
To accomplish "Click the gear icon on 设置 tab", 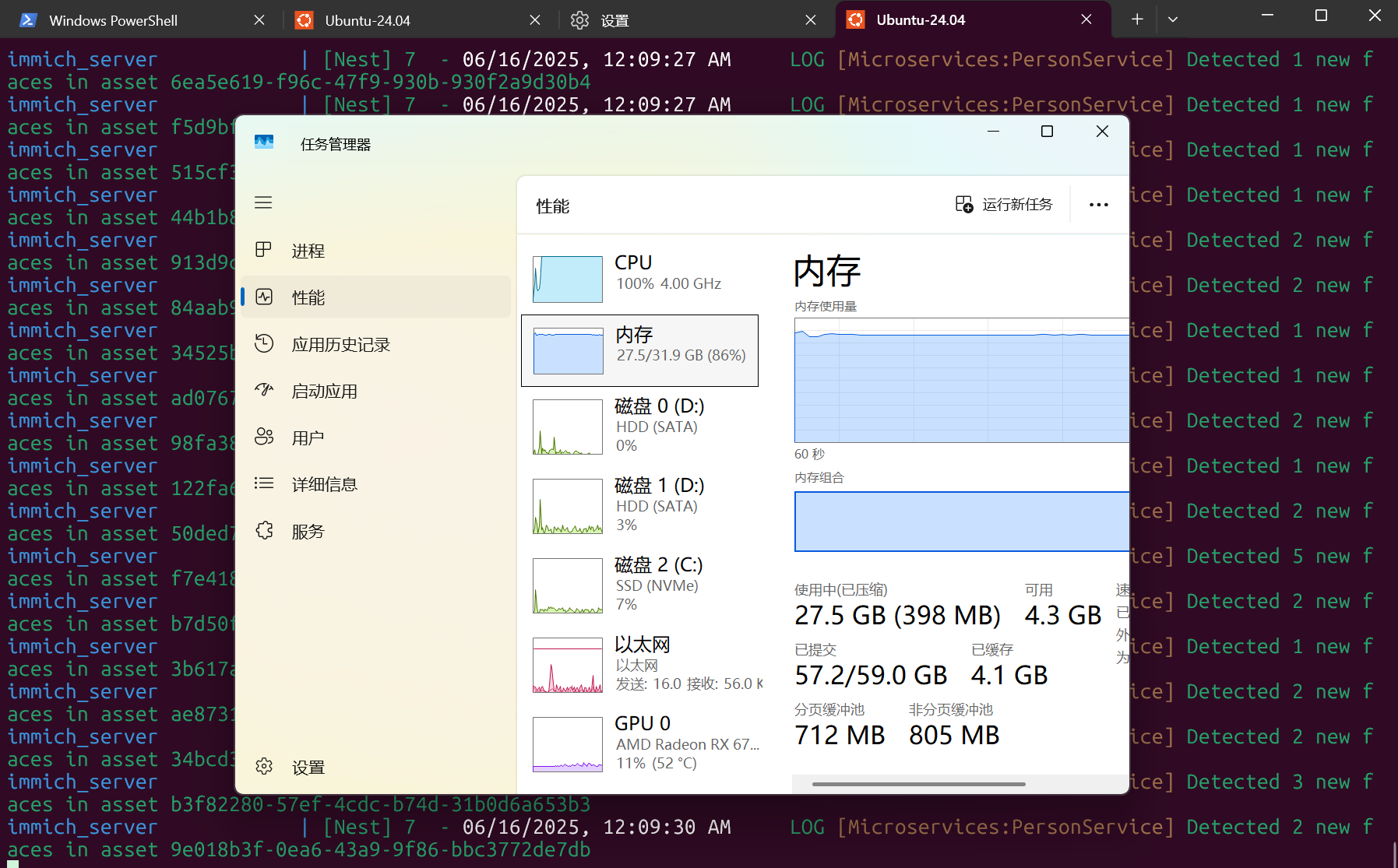I will (x=579, y=20).
